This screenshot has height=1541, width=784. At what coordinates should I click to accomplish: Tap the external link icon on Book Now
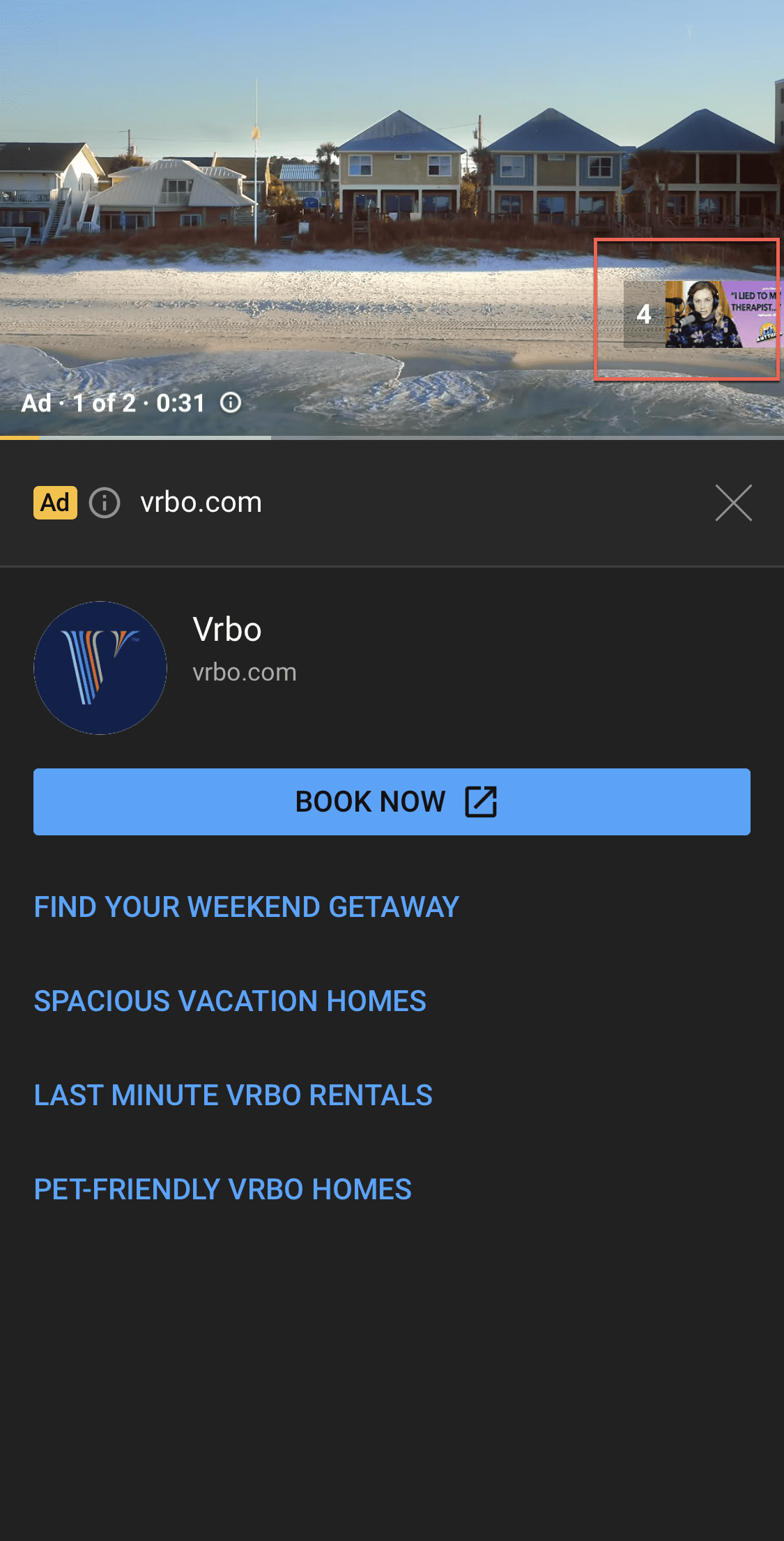(480, 802)
